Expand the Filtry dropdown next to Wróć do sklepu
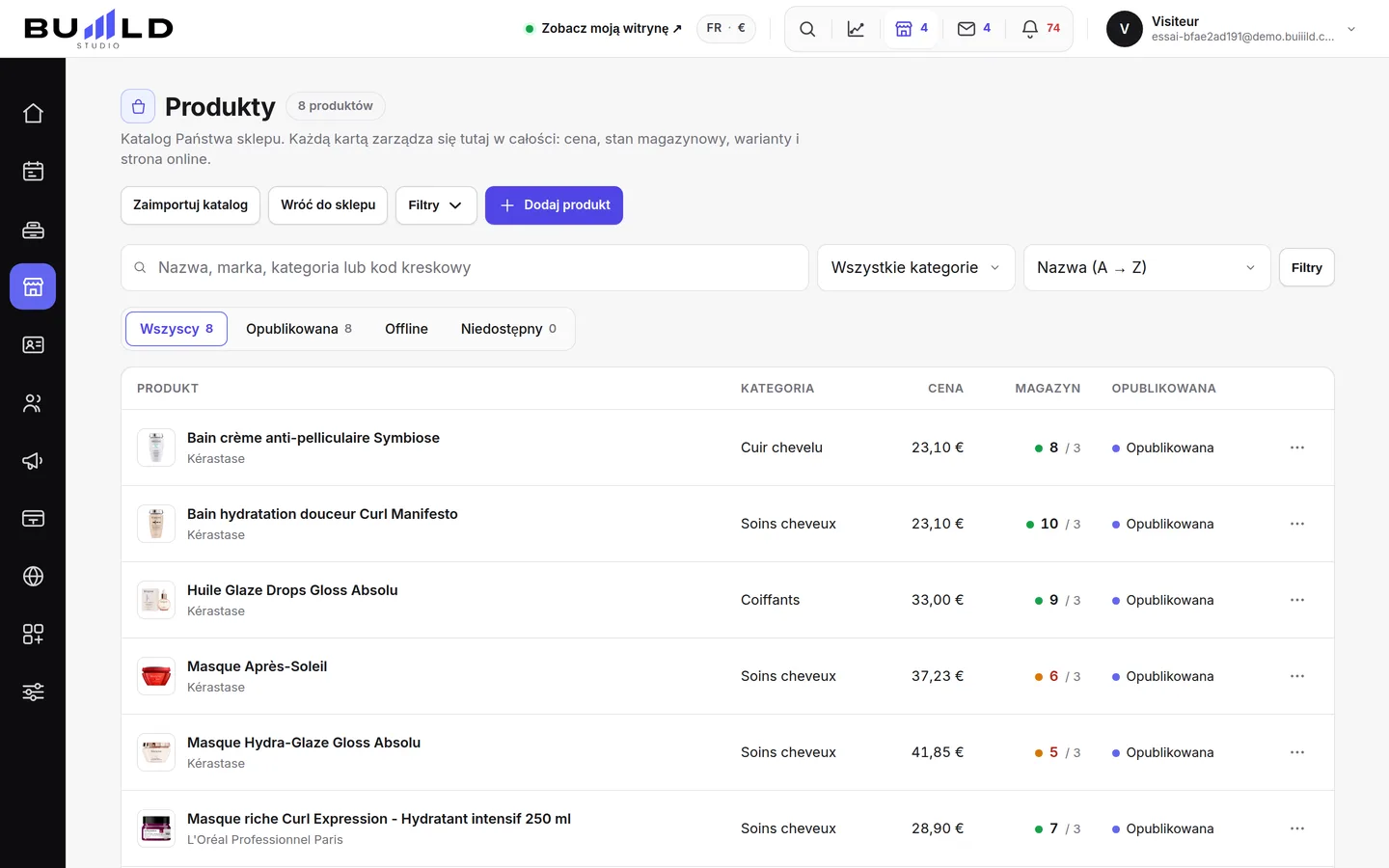Screen dimensions: 1389x868 436,205
